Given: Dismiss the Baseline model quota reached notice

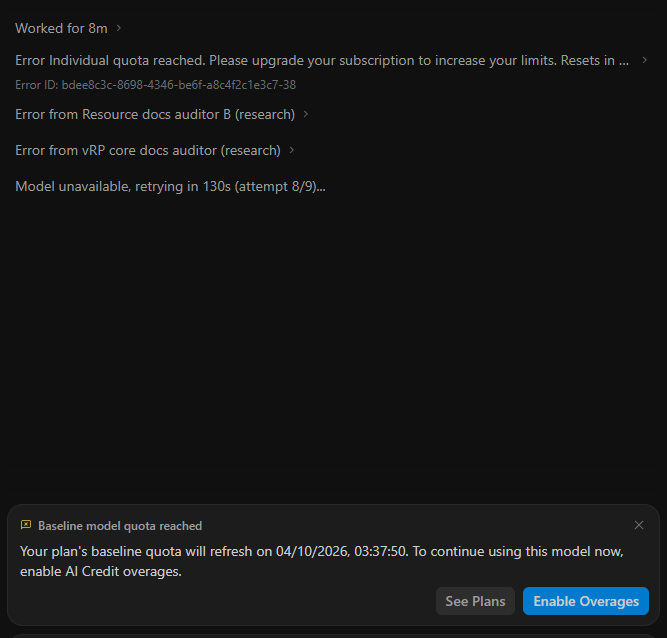Looking at the screenshot, I should pyautogui.click(x=638, y=525).
